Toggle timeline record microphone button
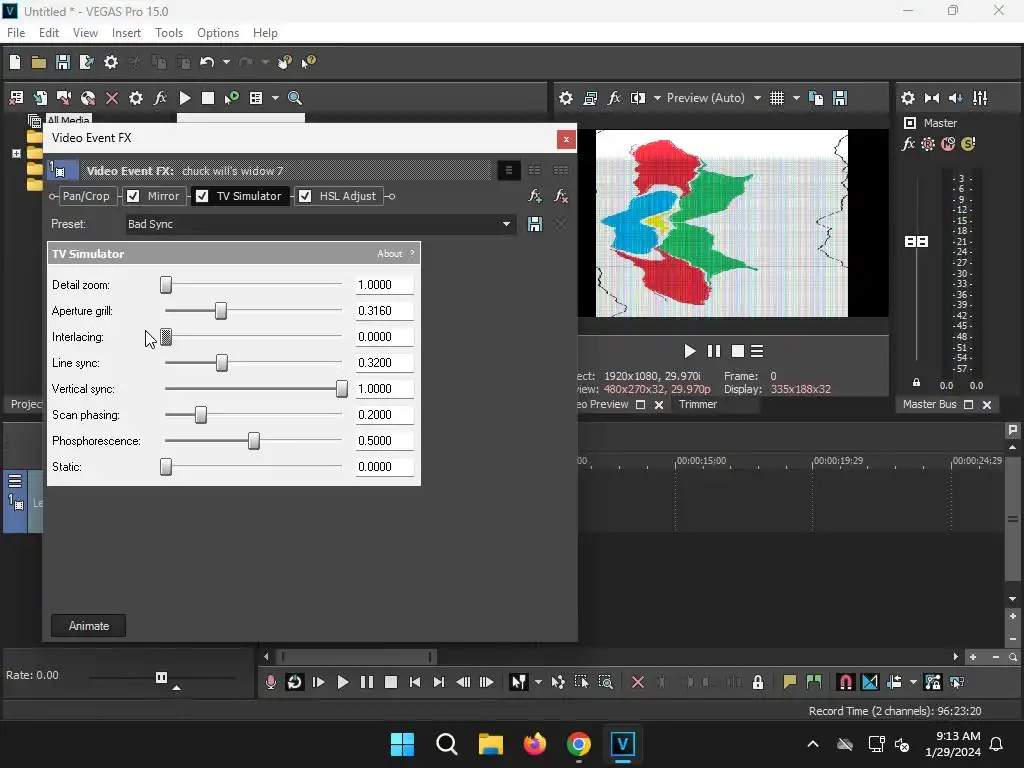The width and height of the screenshot is (1024, 768). coord(270,682)
